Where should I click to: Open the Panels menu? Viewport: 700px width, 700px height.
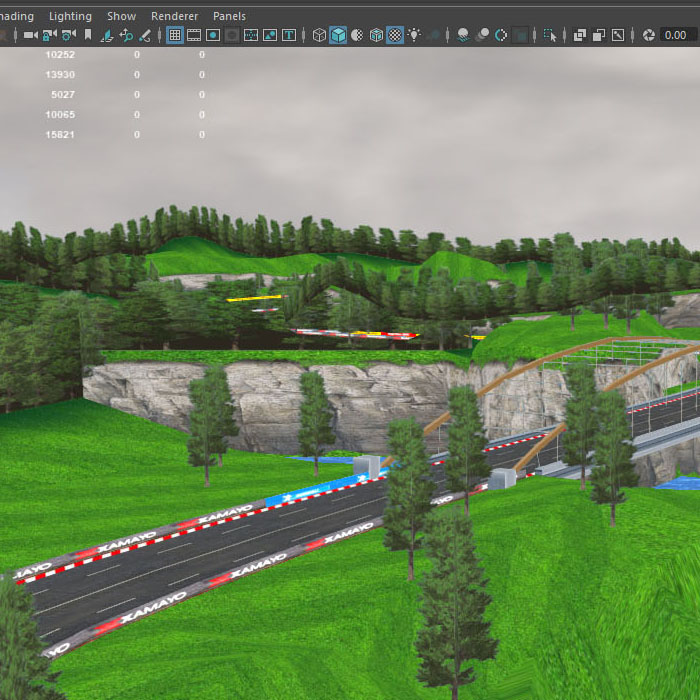[229, 16]
